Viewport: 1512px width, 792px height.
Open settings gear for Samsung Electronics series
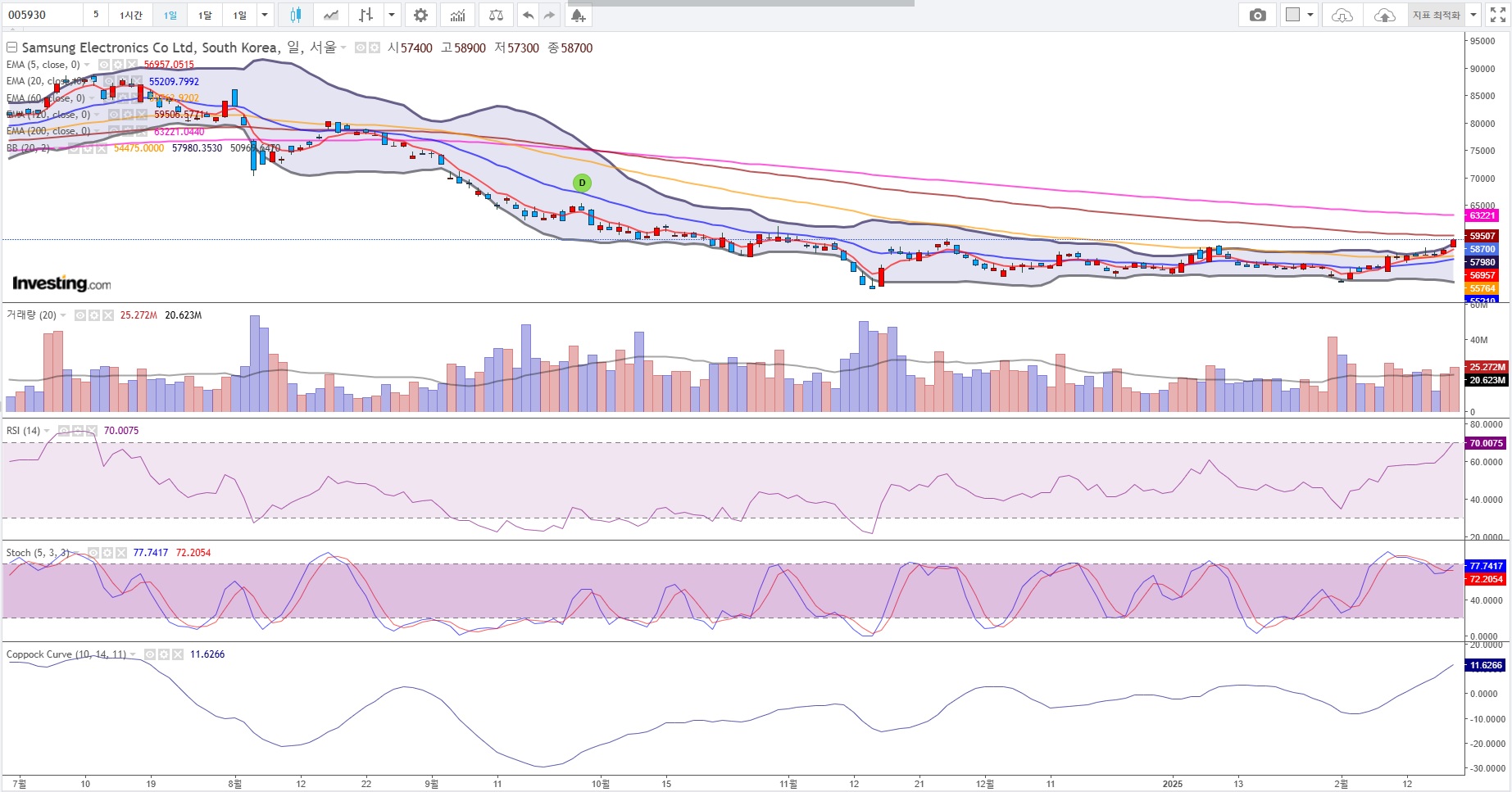click(375, 48)
